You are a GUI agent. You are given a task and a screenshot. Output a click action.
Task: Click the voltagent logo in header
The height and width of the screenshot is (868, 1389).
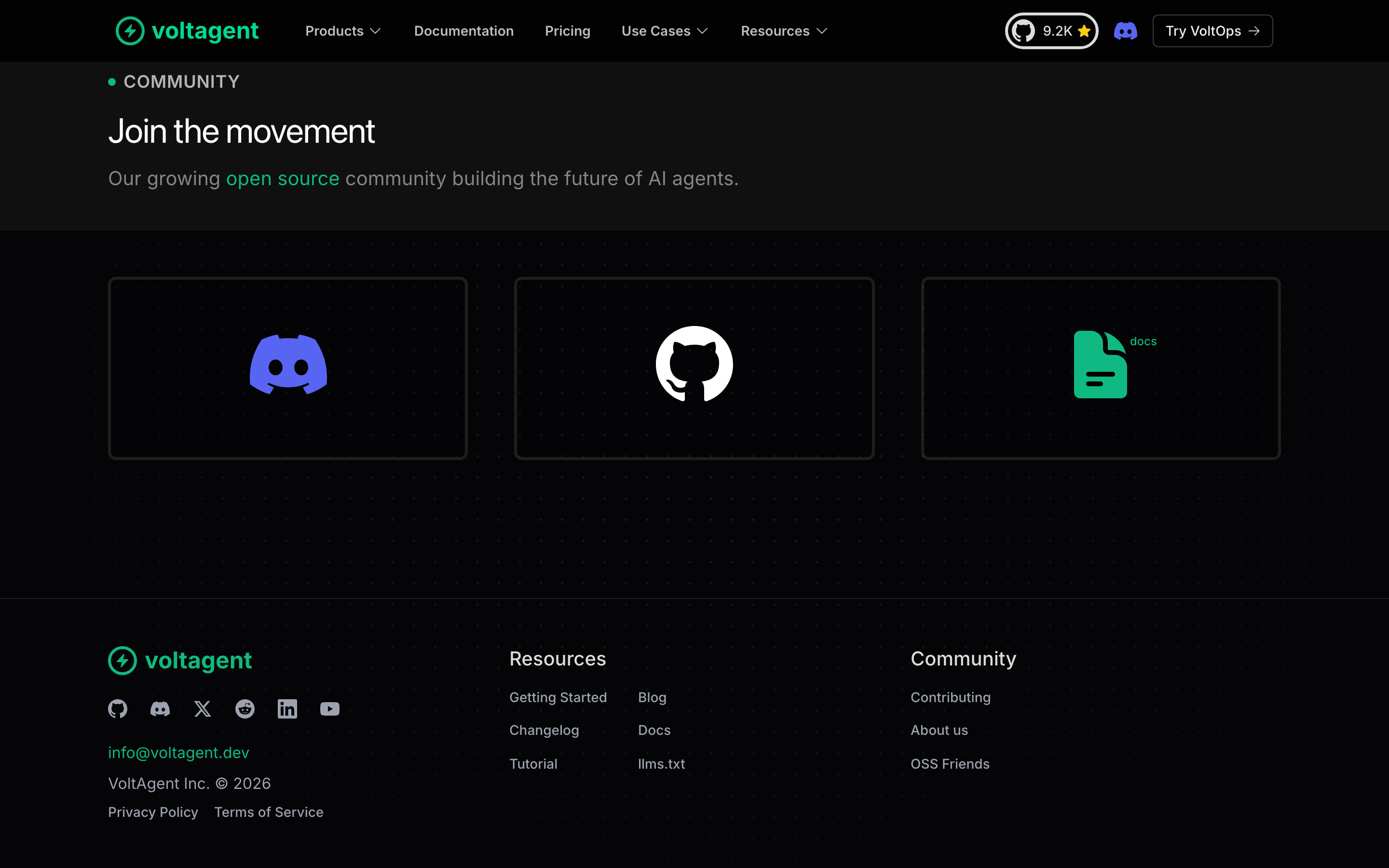(187, 31)
